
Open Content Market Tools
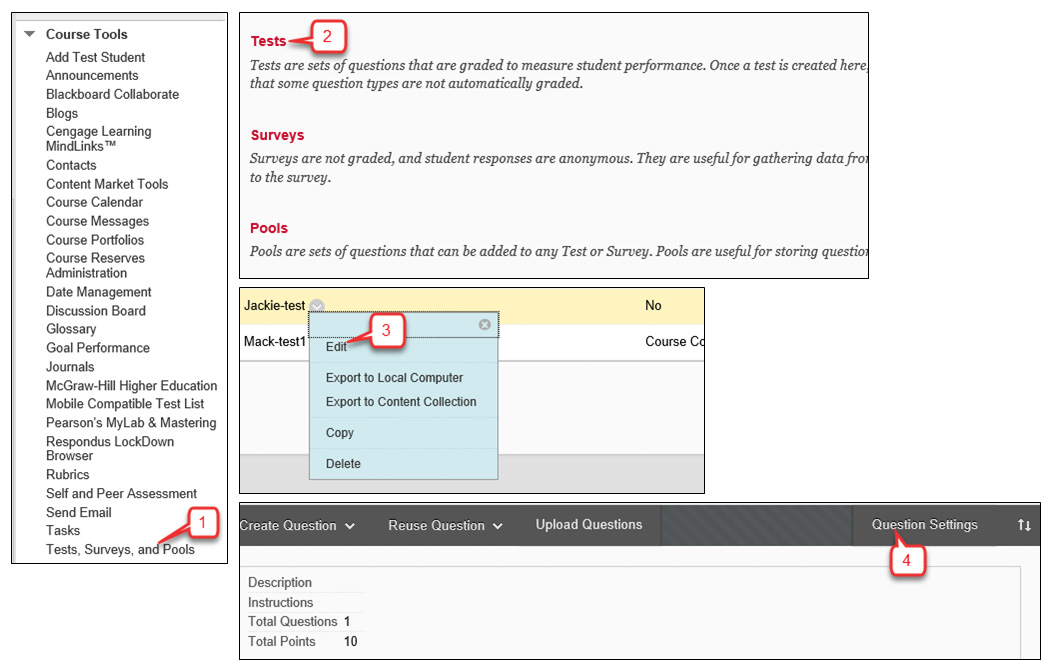[107, 184]
